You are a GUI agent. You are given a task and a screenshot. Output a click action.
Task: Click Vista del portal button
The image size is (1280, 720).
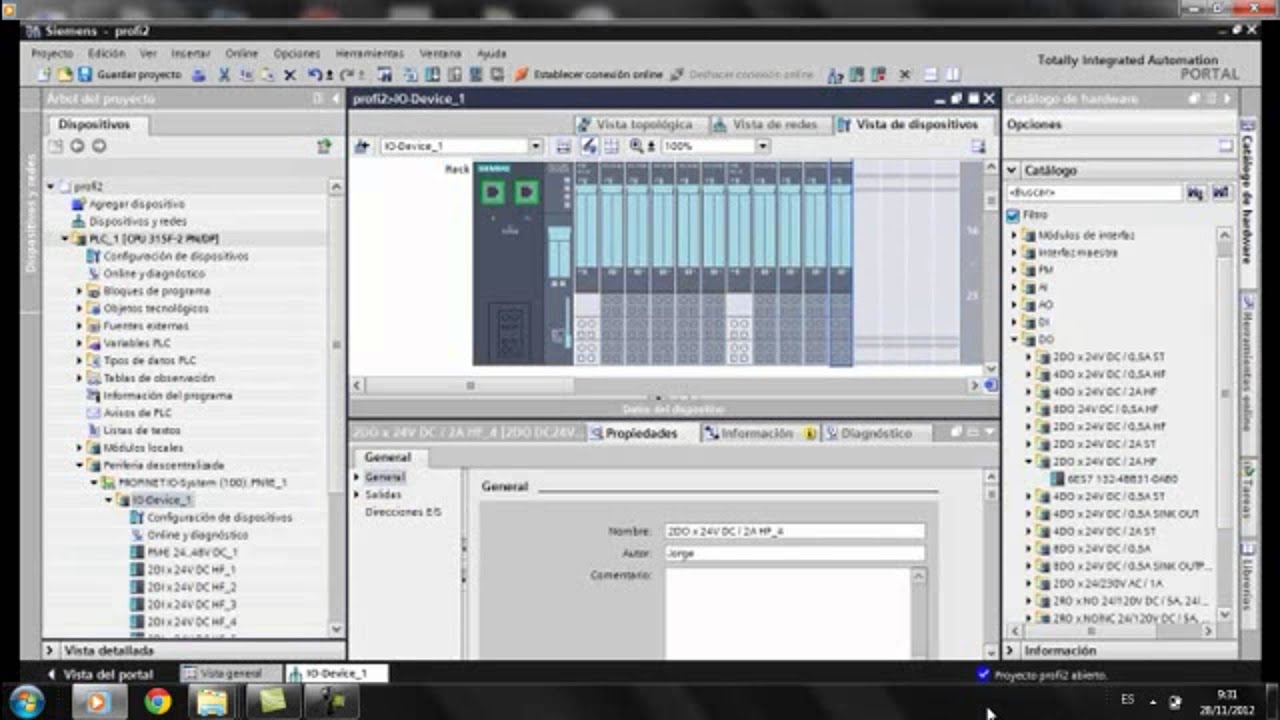pos(100,674)
